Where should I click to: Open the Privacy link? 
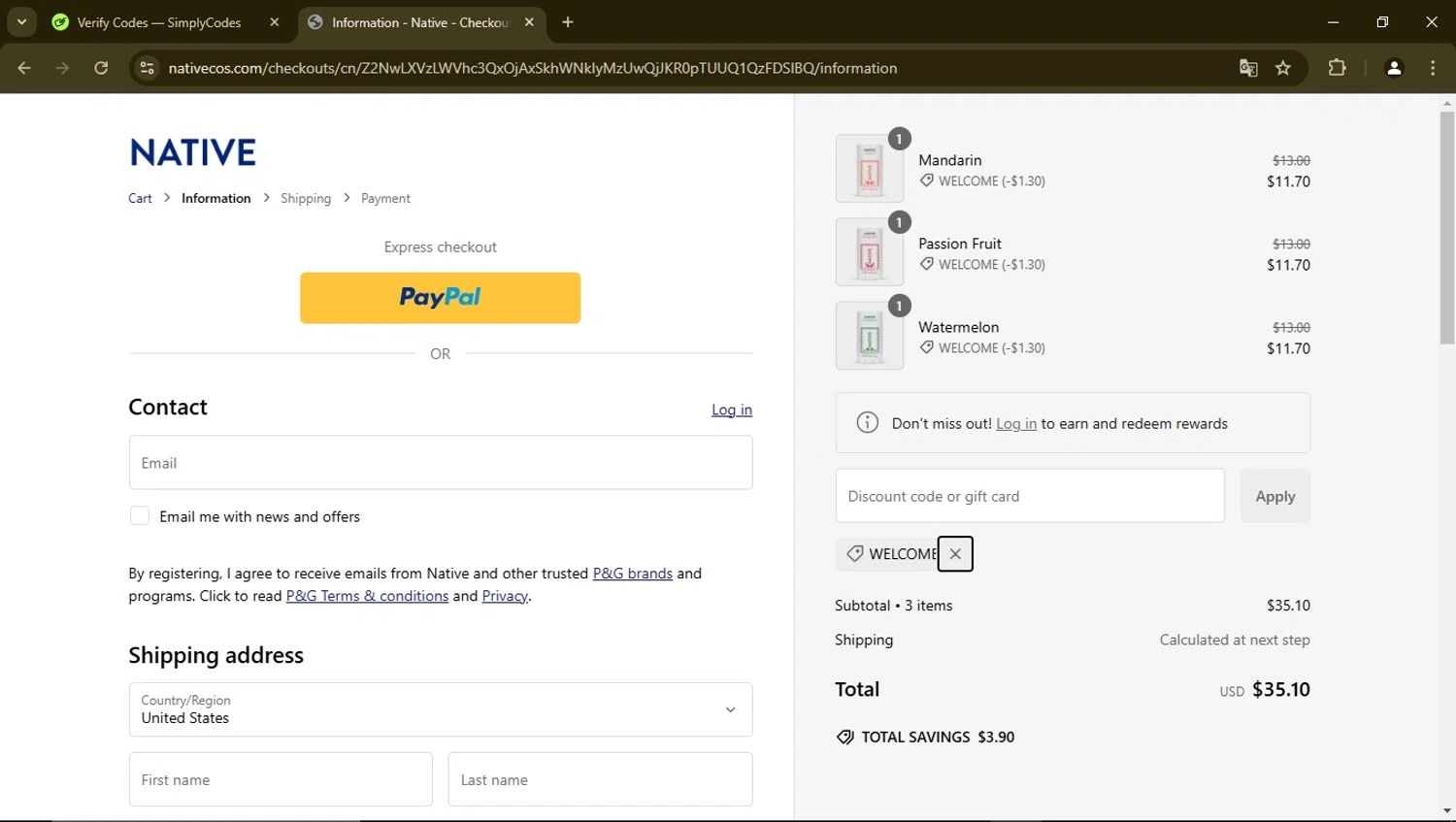point(505,596)
